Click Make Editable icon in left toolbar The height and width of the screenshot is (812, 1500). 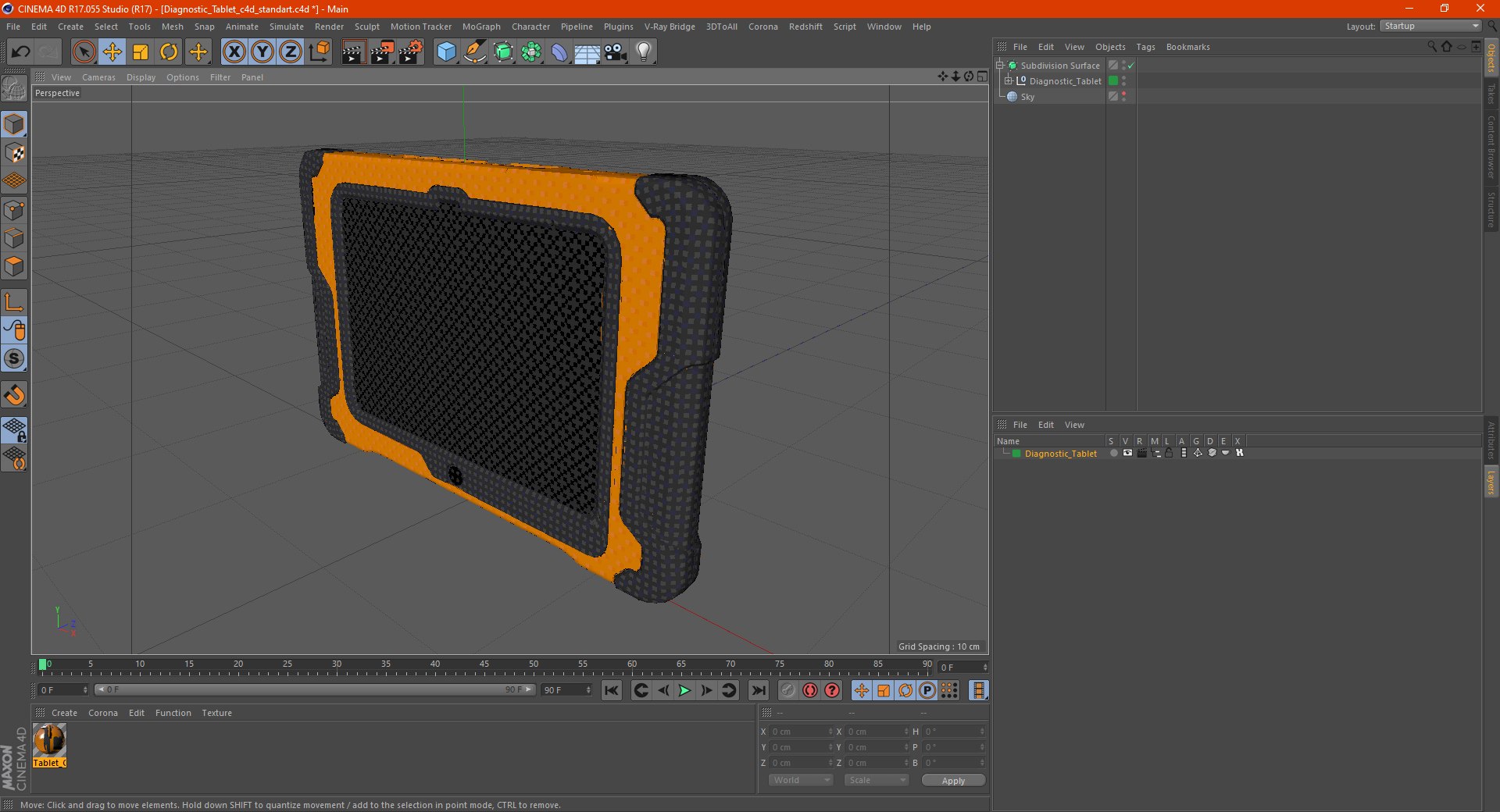pos(14,88)
